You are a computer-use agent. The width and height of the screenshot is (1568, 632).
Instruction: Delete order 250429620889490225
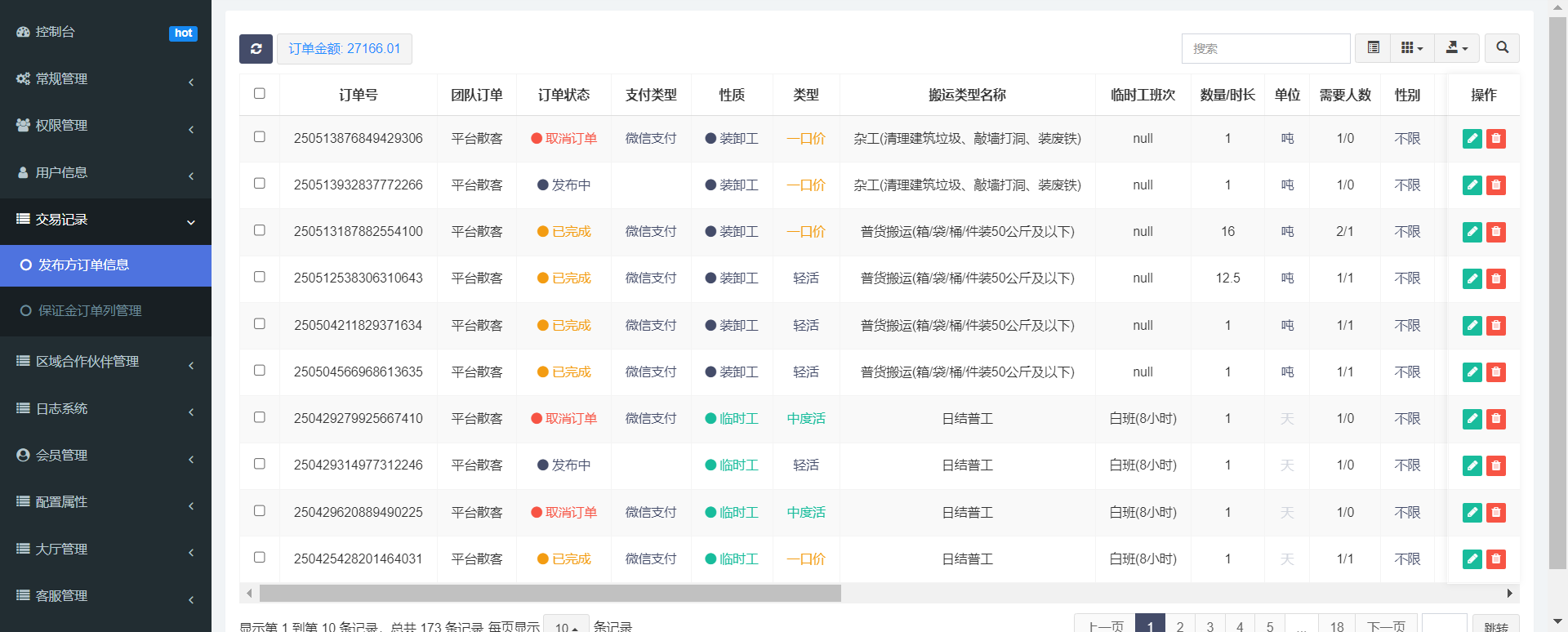coord(1496,513)
